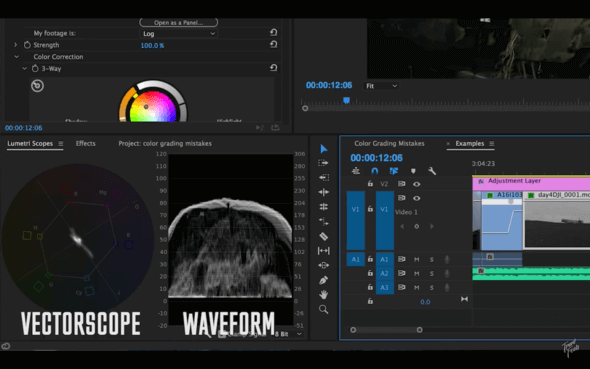The image size is (590, 369).
Task: Select the Zoom magnifier tool
Action: pos(324,309)
